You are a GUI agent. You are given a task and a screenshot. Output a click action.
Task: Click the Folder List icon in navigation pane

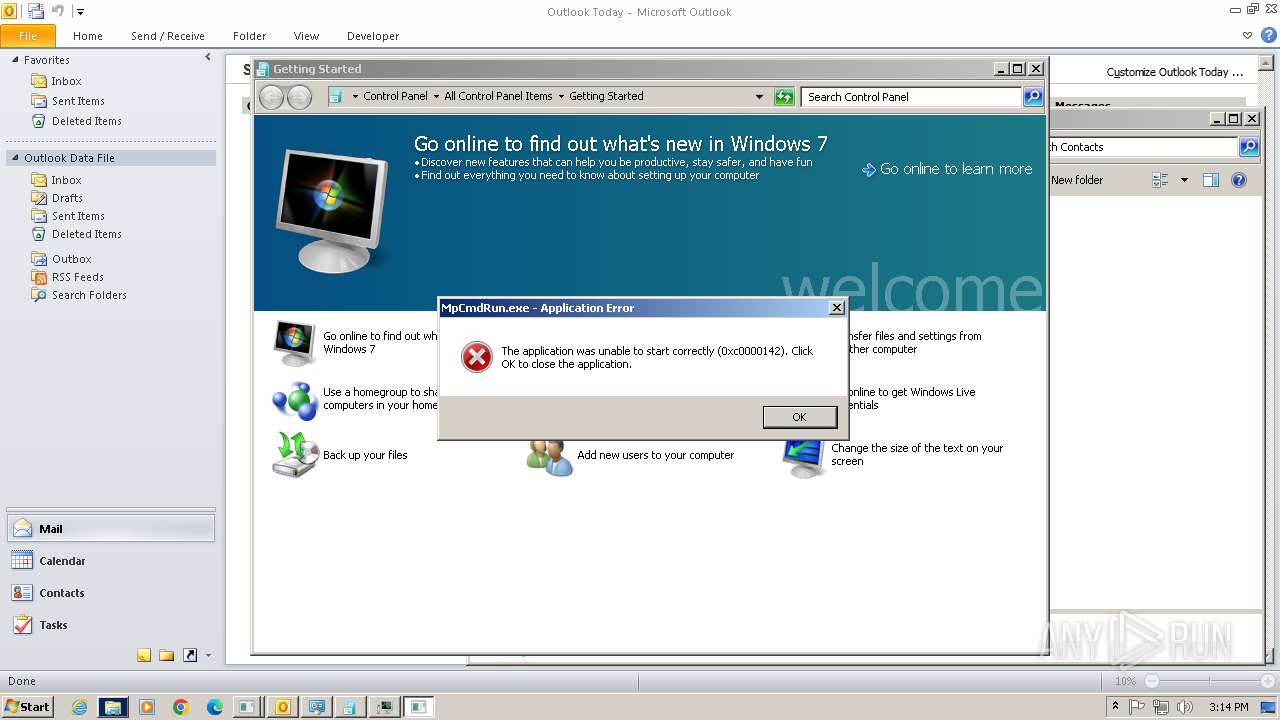click(x=166, y=656)
